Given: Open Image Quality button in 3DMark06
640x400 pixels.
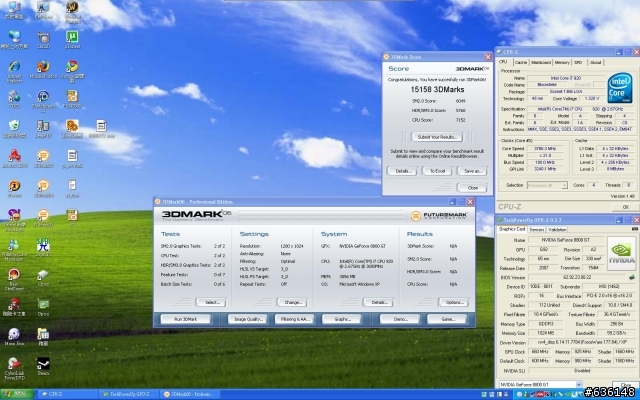Looking at the screenshot, I should pos(247,319).
